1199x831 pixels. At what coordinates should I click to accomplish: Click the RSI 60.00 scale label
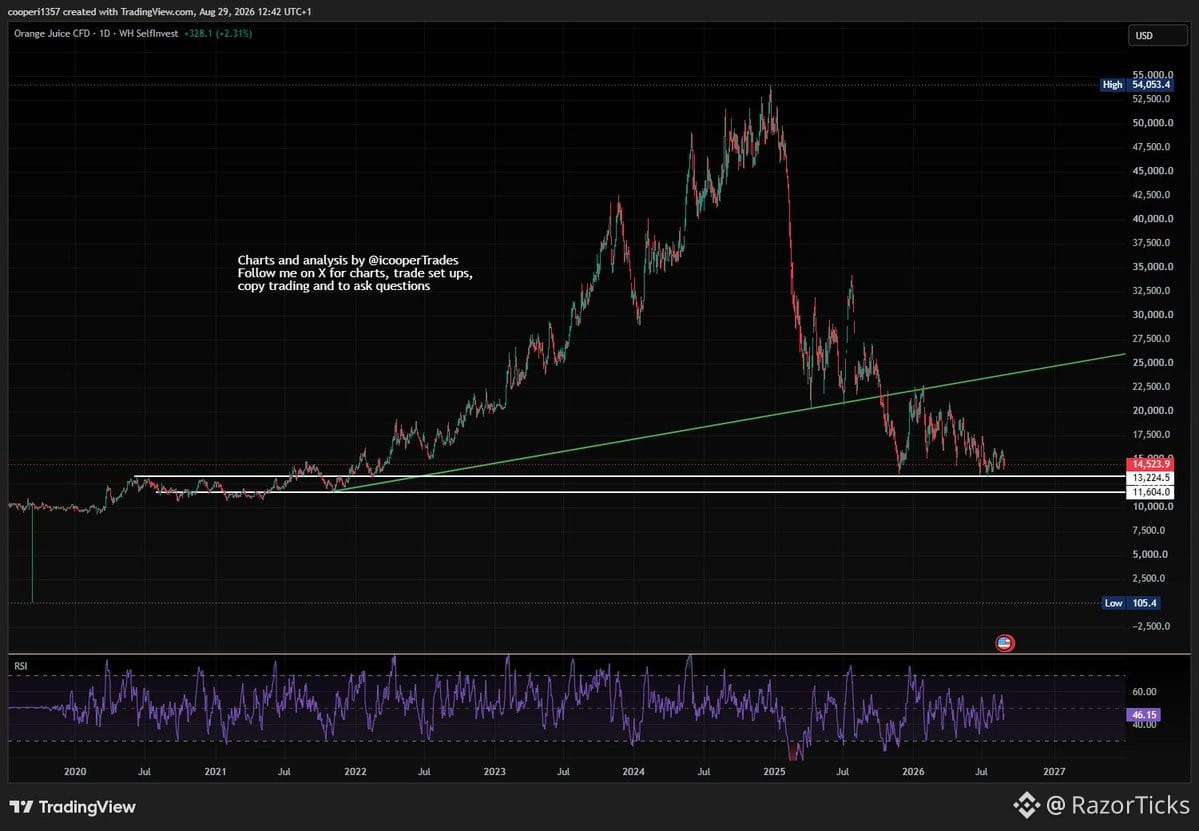pos(1144,691)
